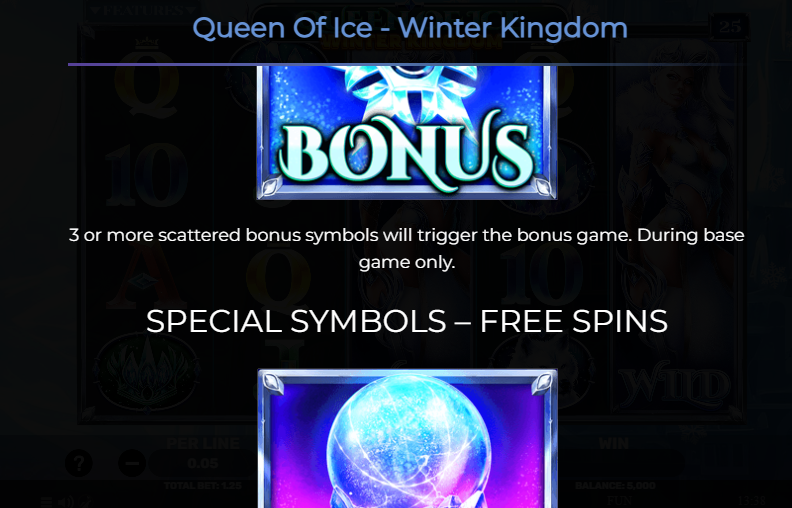Click the bonus game description text
This screenshot has height=508, width=792.
[407, 248]
